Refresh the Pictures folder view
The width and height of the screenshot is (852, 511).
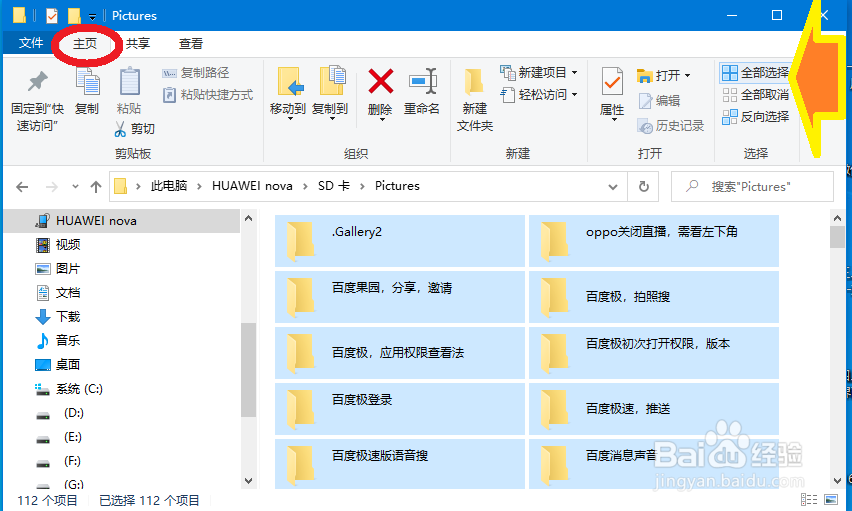click(x=644, y=186)
